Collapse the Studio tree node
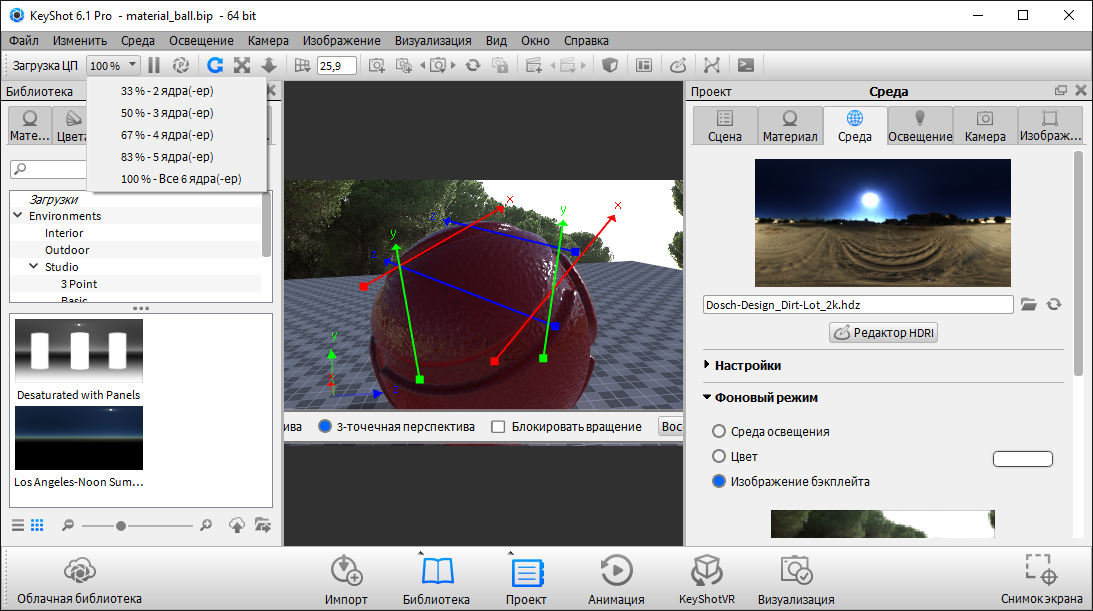This screenshot has height=611, width=1093. pyautogui.click(x=33, y=266)
